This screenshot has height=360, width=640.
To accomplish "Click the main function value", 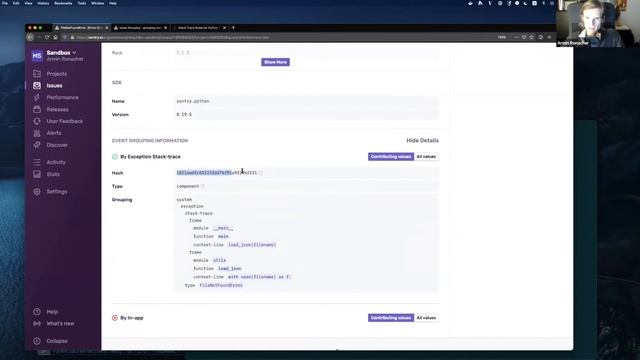I will [x=223, y=236].
